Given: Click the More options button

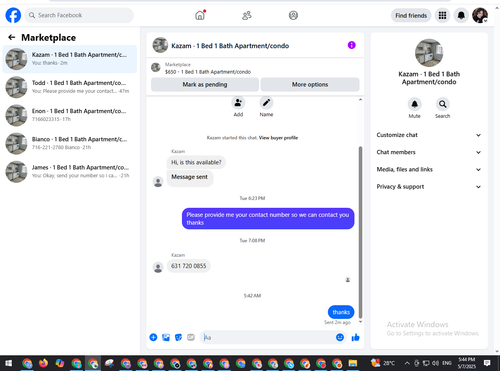Looking at the screenshot, I should 310,84.
